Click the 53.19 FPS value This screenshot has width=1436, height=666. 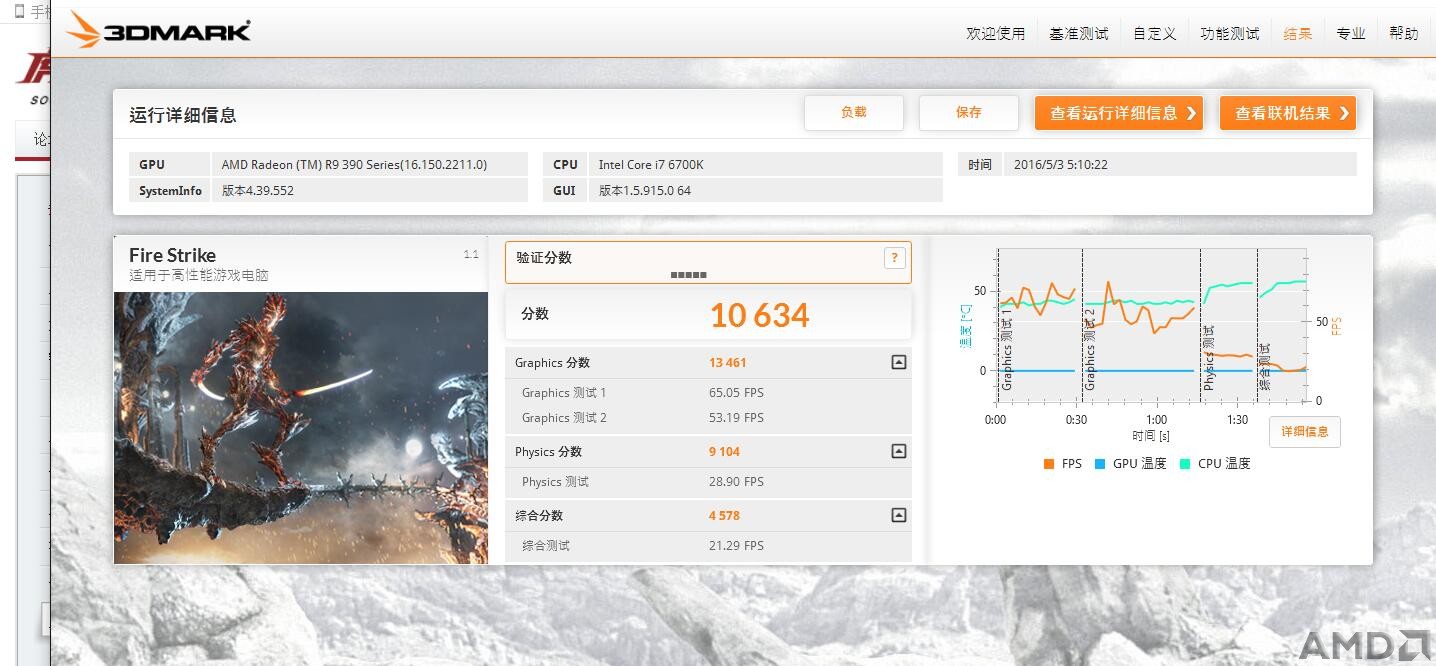(736, 418)
